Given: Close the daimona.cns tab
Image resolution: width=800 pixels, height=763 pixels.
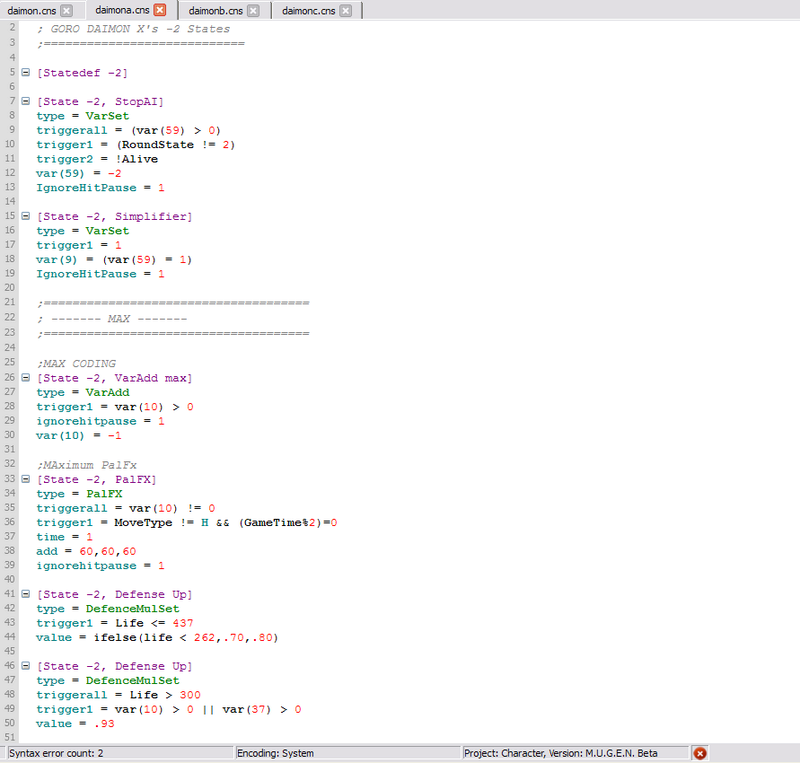Looking at the screenshot, I should click(x=160, y=10).
